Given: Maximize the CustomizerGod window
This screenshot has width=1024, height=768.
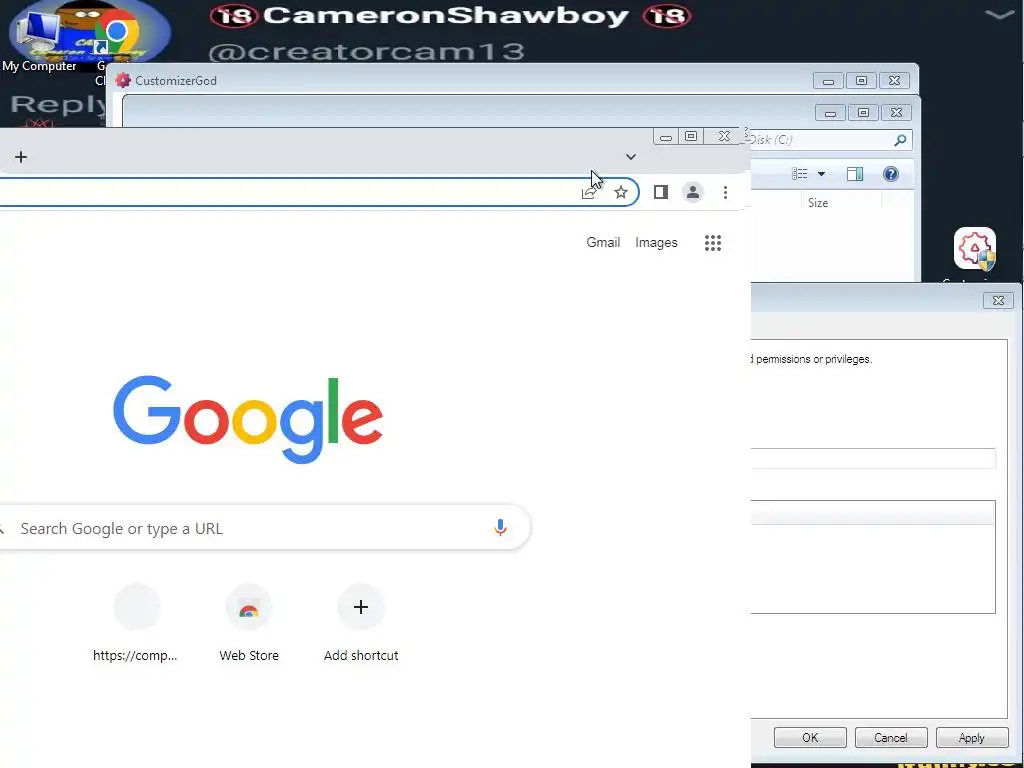Looking at the screenshot, I should point(861,81).
